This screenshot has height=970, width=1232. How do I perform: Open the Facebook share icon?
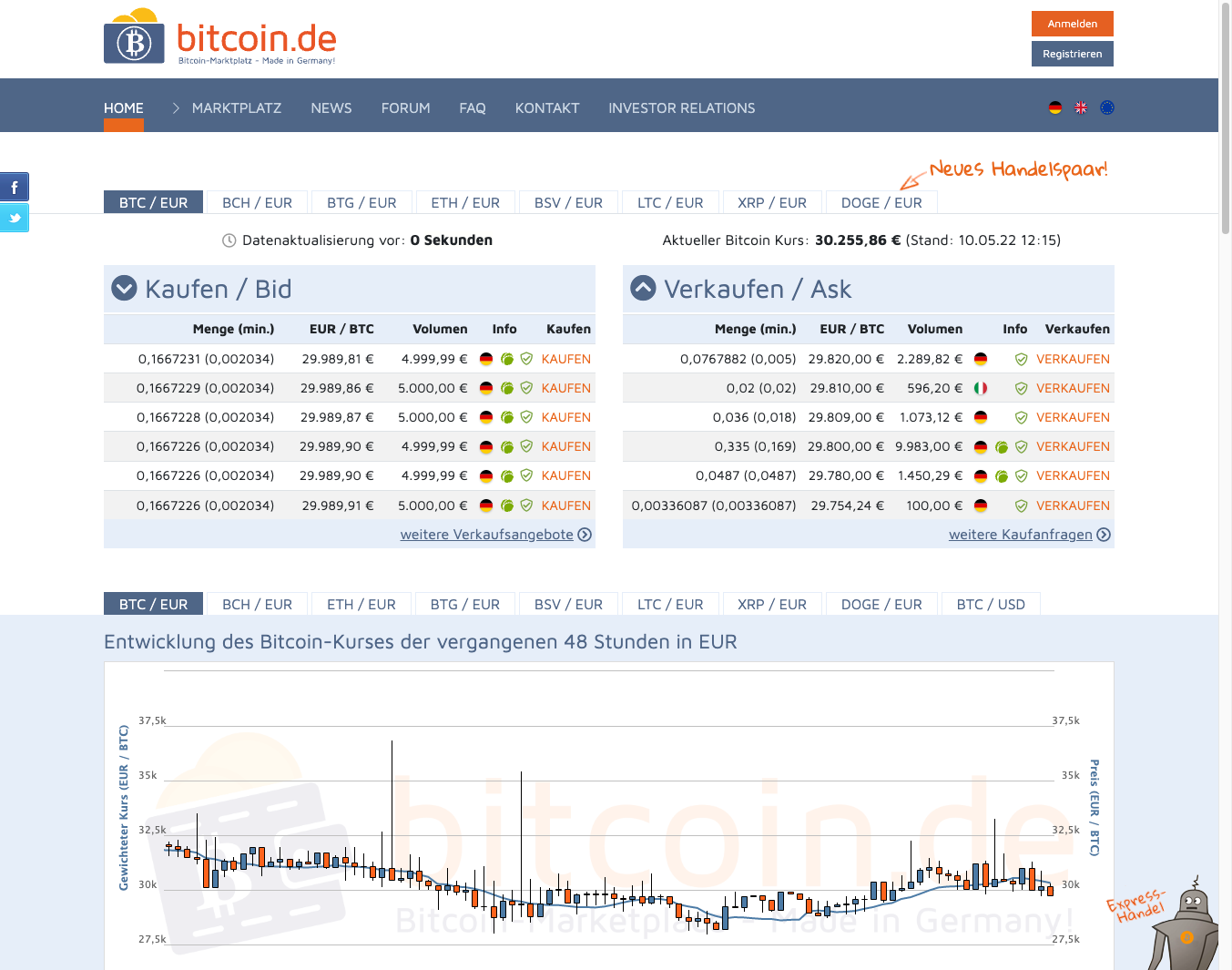coord(15,187)
